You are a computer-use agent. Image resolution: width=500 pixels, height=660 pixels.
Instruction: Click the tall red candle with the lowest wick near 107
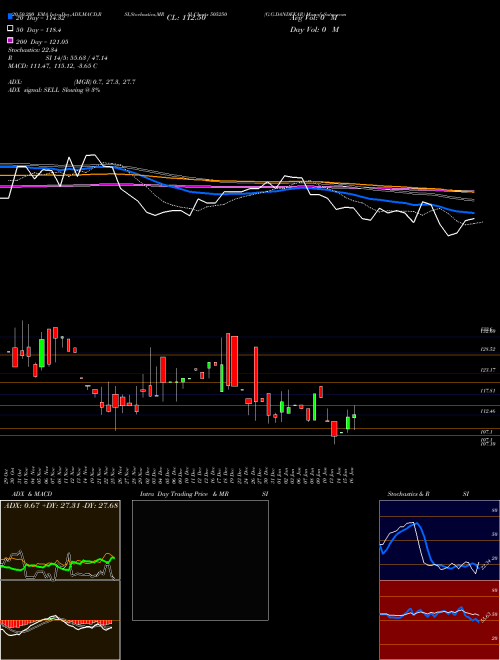pos(334,429)
